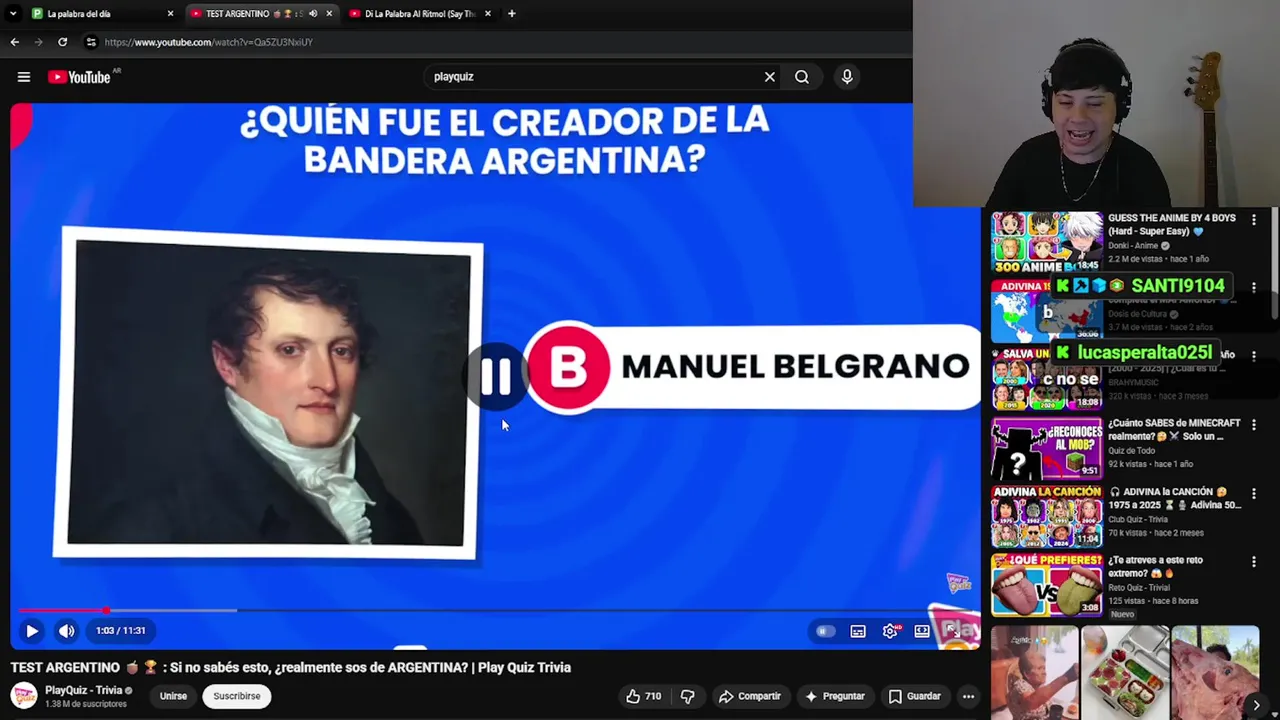Enter full screen on the video
This screenshot has height=720, width=1280.
(953, 631)
